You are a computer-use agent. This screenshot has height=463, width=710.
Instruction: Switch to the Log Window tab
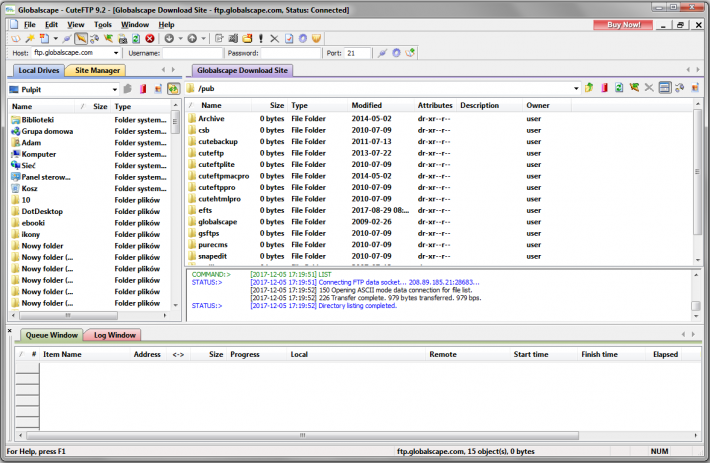[x=115, y=335]
